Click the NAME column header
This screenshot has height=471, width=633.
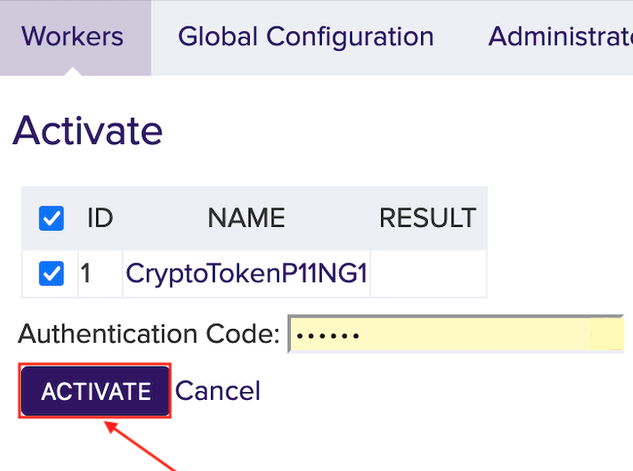(246, 218)
